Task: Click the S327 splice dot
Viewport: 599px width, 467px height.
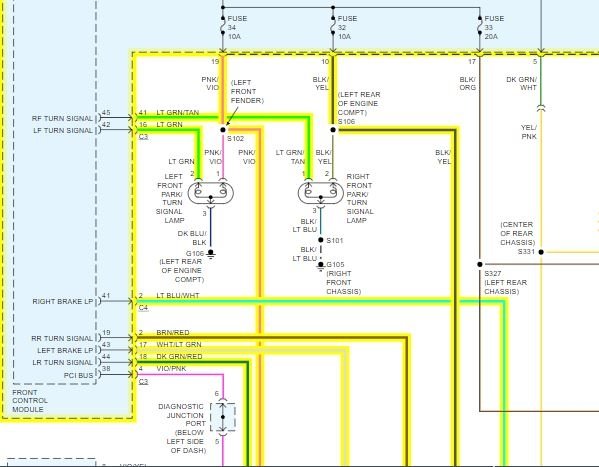Action: 480,264
